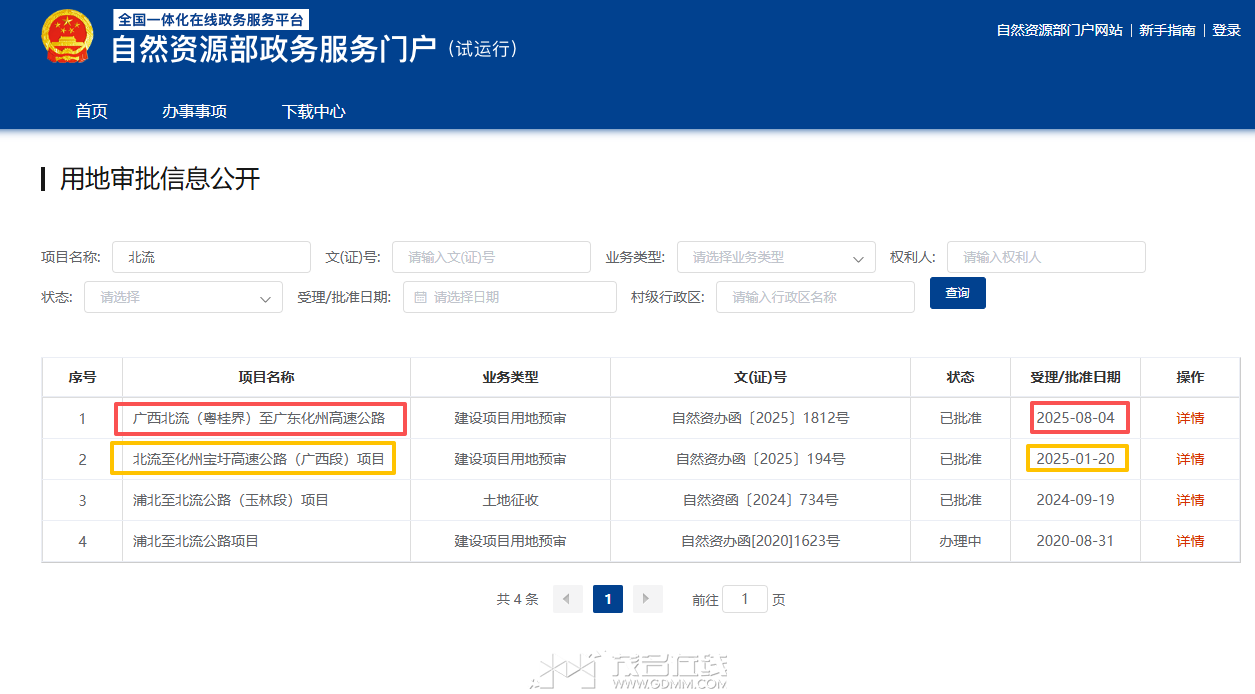Open 详情 for 浦北至北流公路（玉林段）row
1255x694 pixels.
coord(1190,500)
